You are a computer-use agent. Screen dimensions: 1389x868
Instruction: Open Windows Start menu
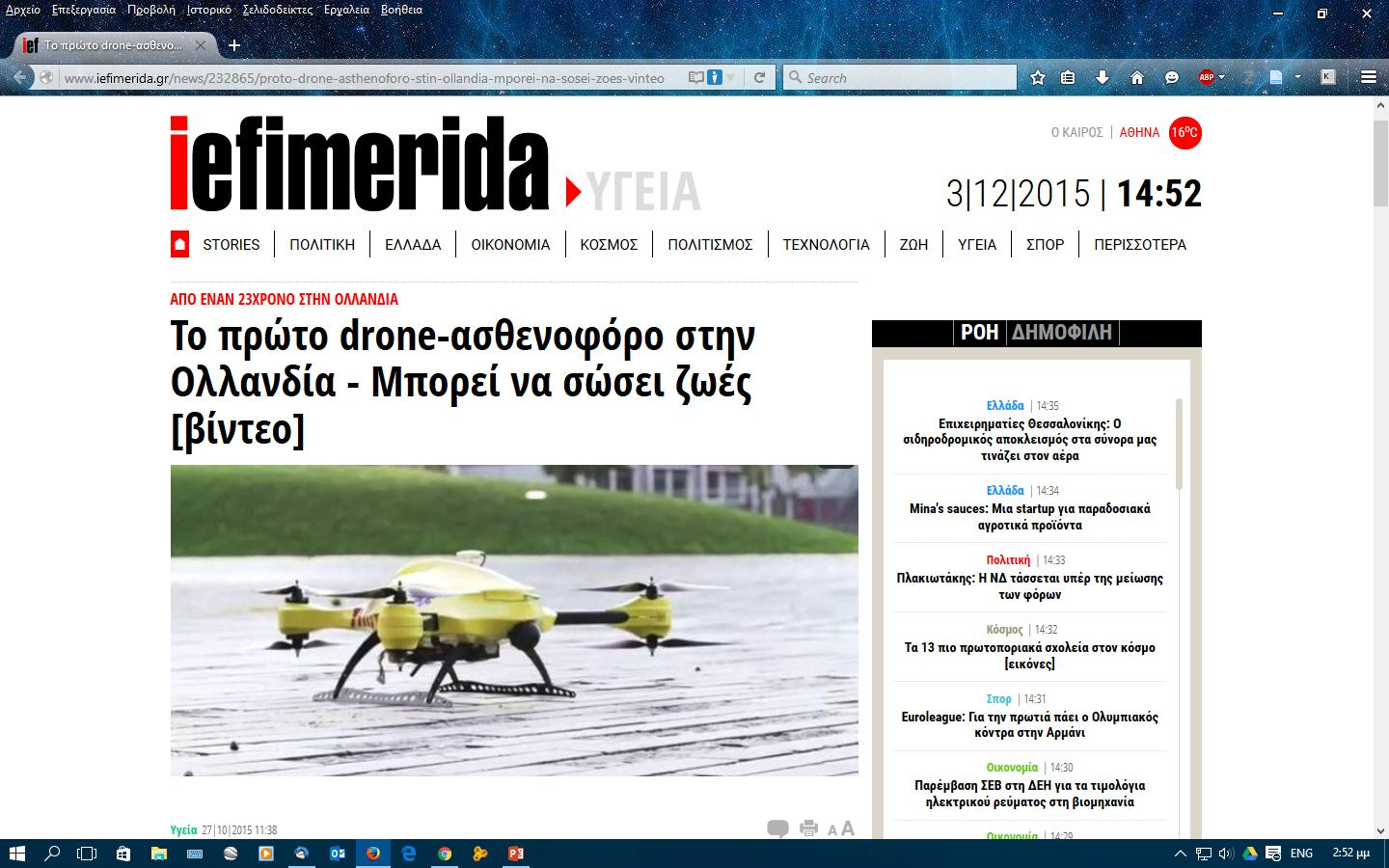(x=16, y=854)
